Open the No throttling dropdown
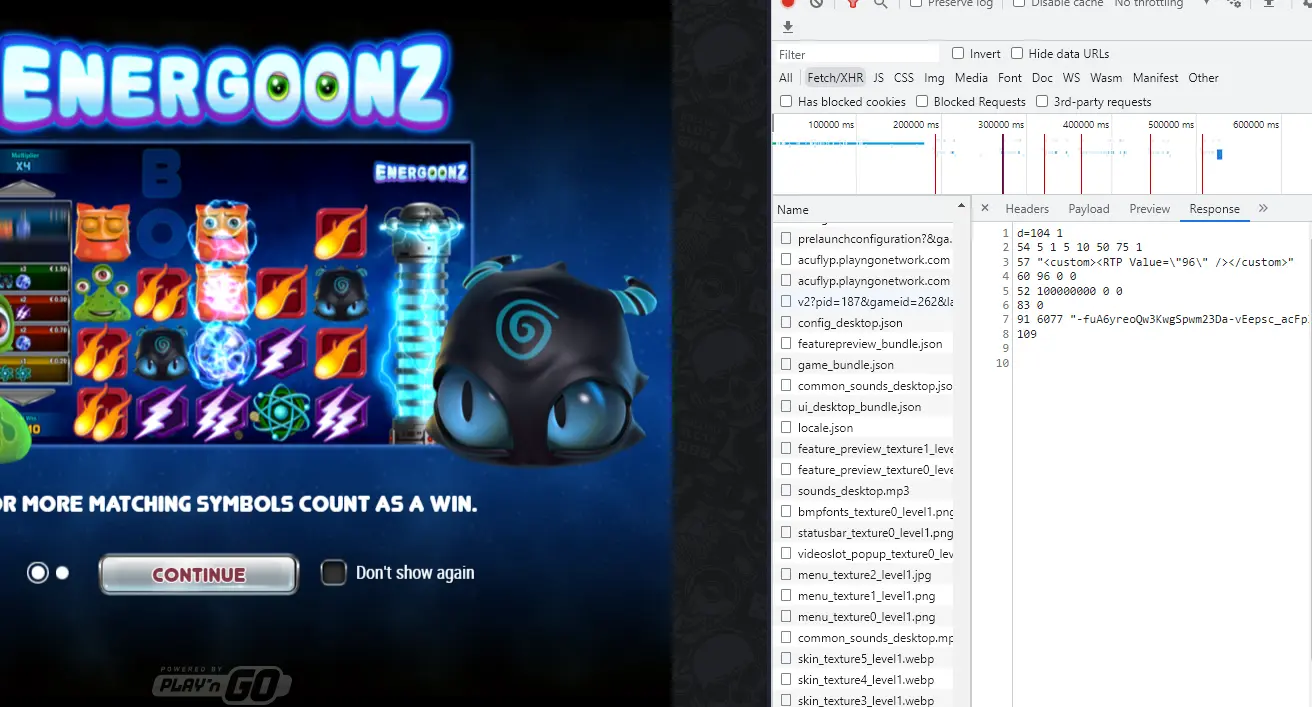The width and height of the screenshot is (1312, 707). tap(1162, 3)
